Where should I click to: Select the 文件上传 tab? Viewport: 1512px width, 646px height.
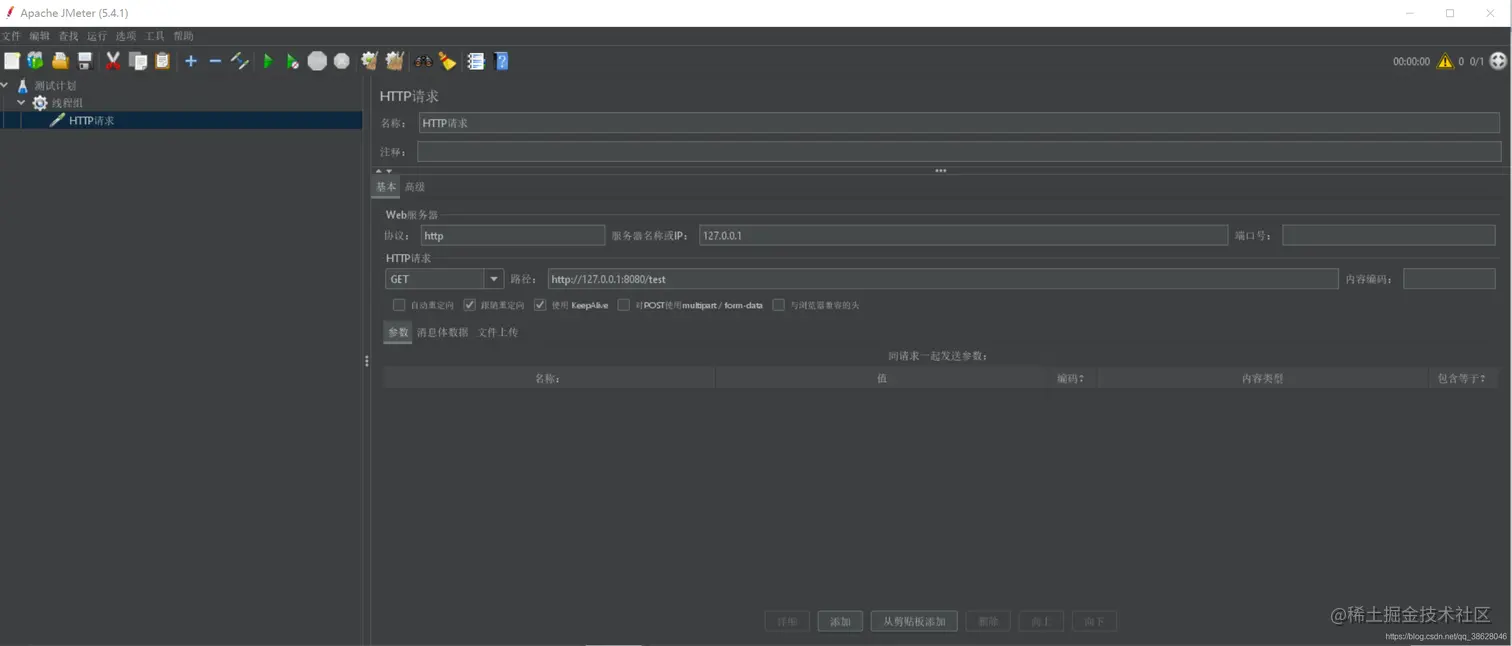[x=497, y=332]
